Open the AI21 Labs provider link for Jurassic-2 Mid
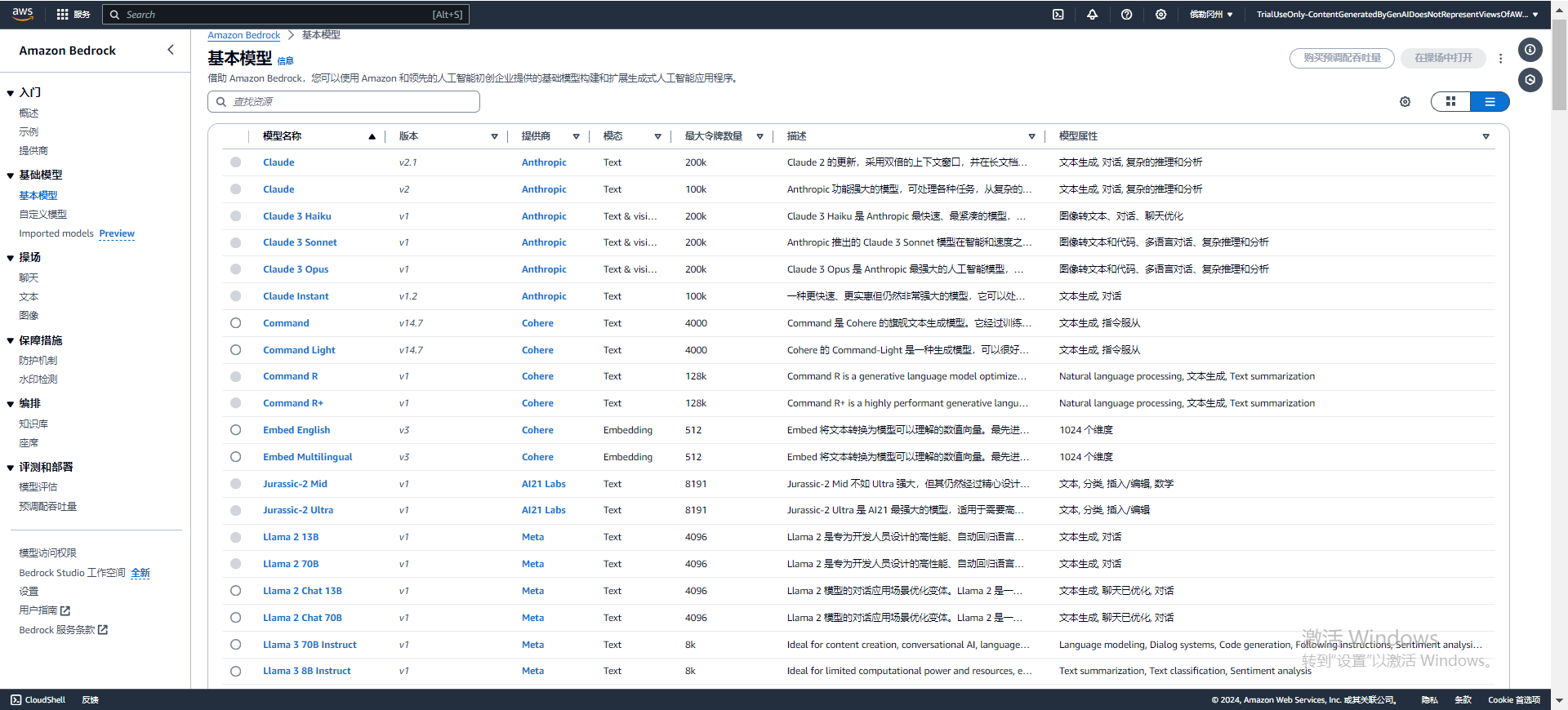This screenshot has width=1568, height=710. pyautogui.click(x=544, y=484)
